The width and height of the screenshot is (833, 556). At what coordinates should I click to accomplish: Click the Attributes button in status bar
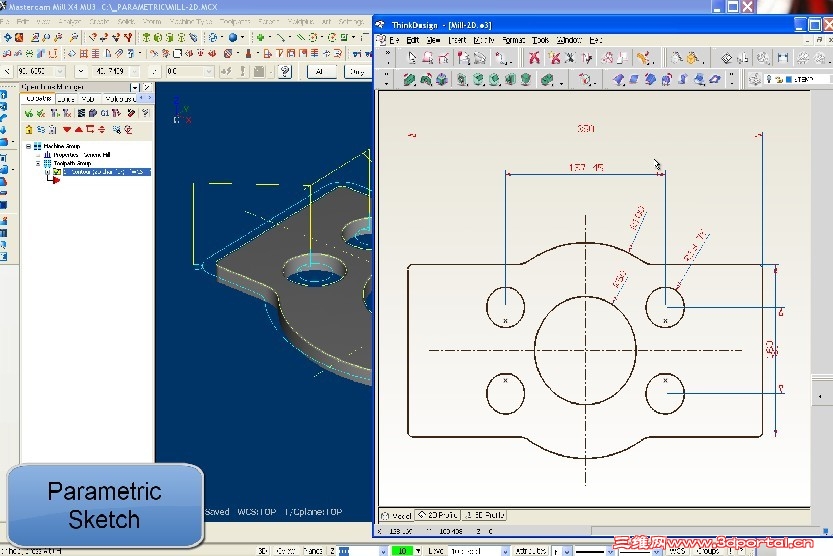(530, 552)
